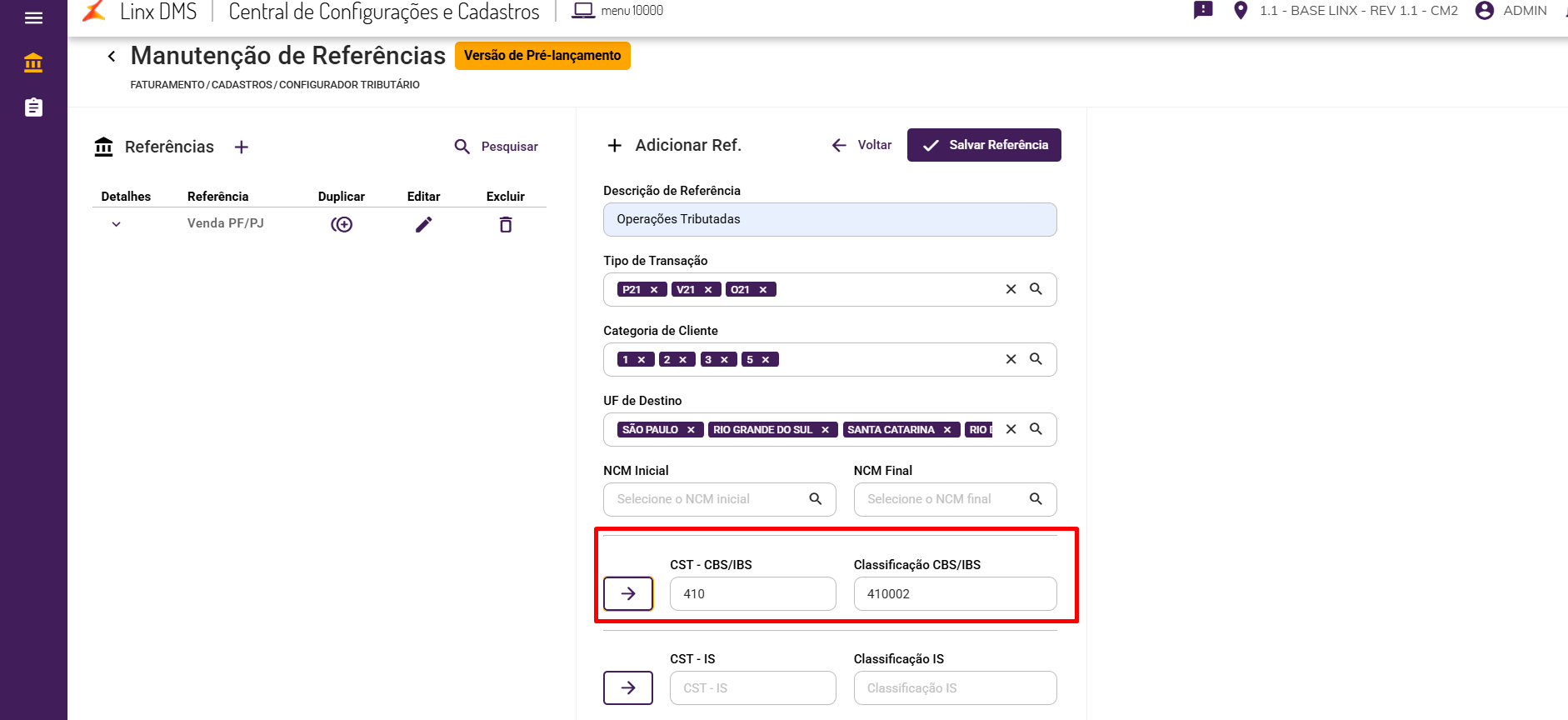Edit the Venda PF/PJ reference
Screen dimensions: 1568x720
pyautogui.click(x=423, y=224)
